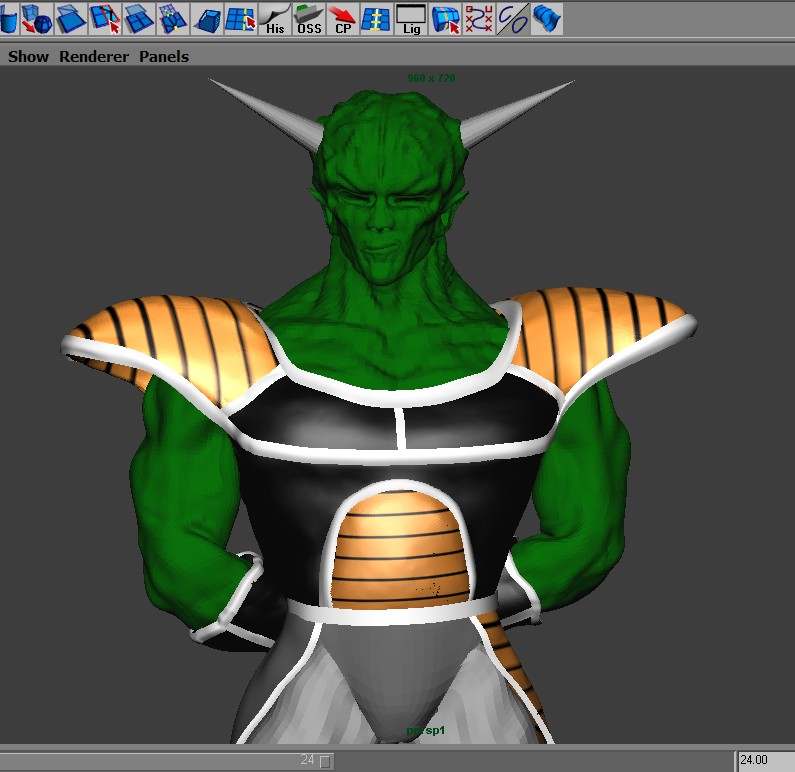Click the blue wavy surface shelf icon
Viewport: 795px width, 772px height.
[x=547, y=19]
